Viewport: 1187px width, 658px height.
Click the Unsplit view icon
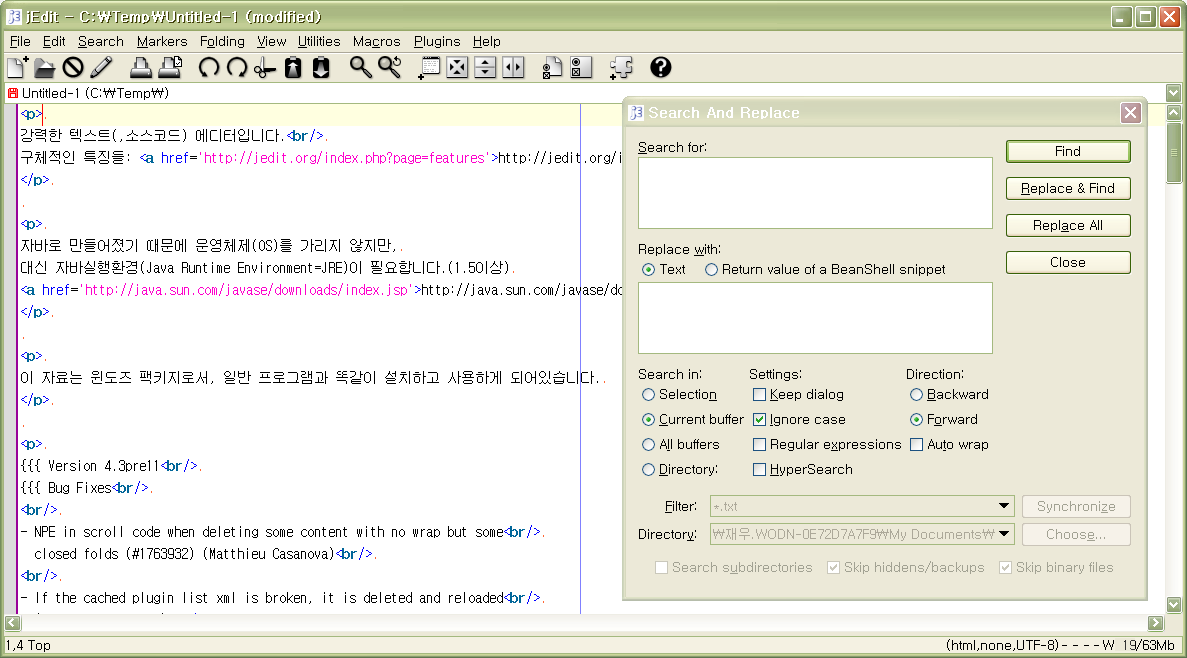tap(457, 67)
